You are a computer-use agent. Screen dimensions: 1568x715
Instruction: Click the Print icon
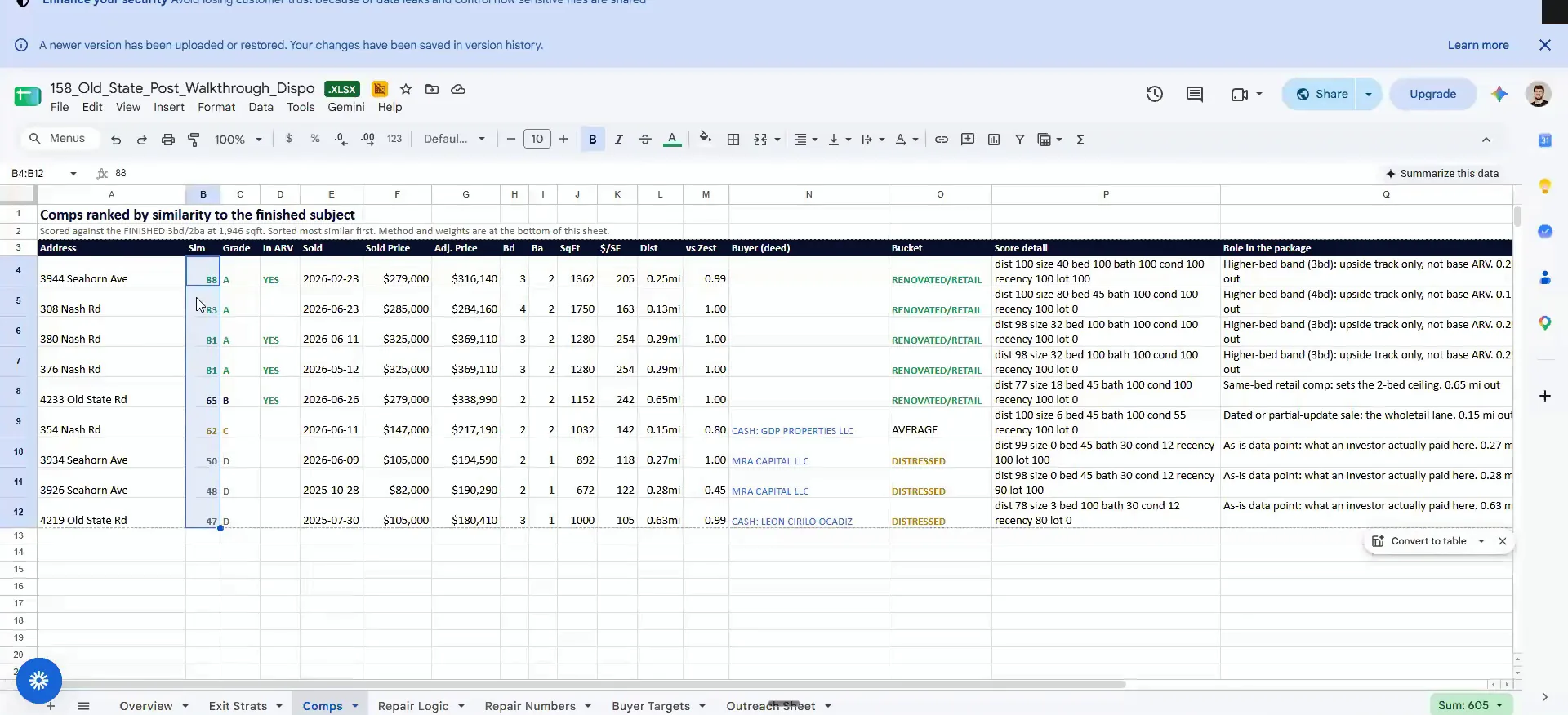(x=168, y=140)
